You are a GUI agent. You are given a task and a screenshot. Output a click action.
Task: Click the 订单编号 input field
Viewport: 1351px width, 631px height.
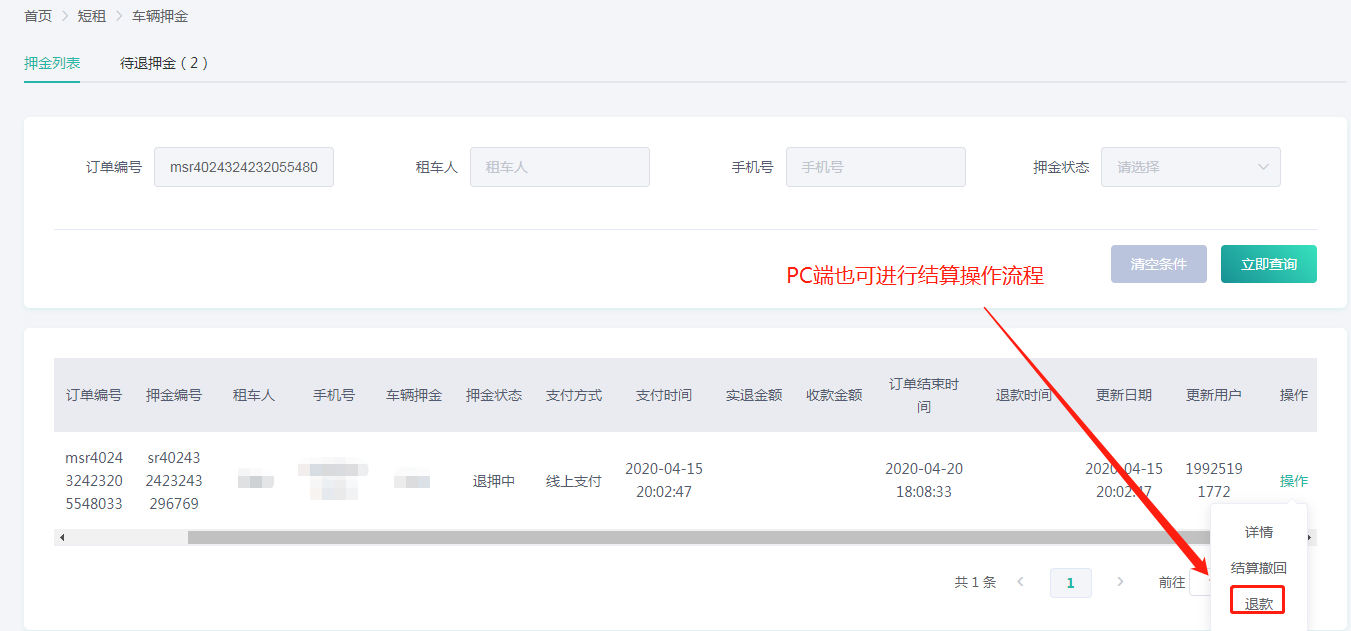tap(243, 167)
